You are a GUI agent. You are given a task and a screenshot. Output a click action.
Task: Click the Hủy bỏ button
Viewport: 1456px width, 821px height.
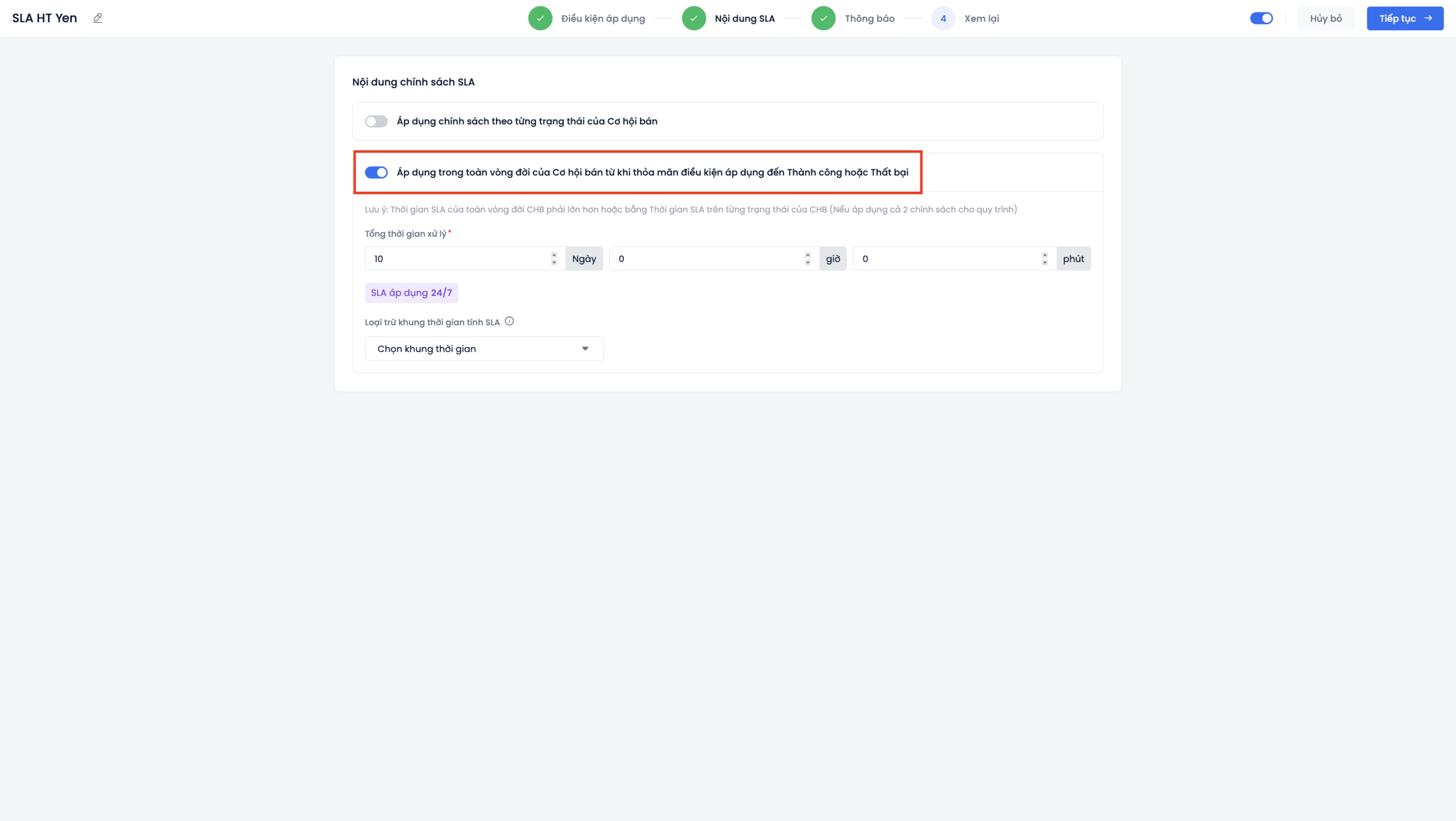(x=1326, y=18)
